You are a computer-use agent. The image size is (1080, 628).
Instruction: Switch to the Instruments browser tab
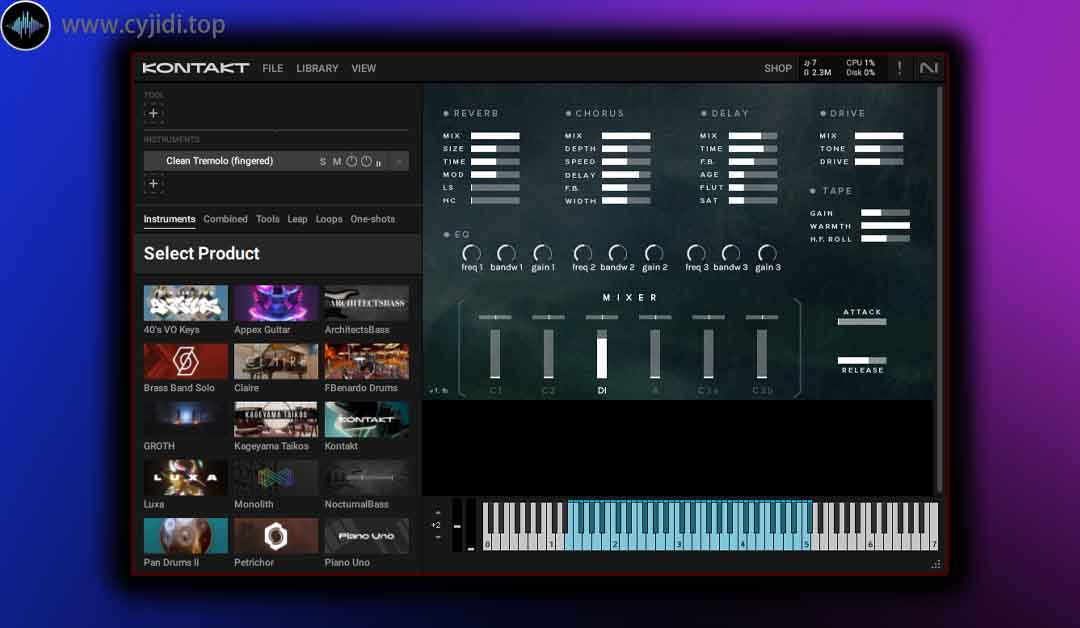(x=169, y=219)
